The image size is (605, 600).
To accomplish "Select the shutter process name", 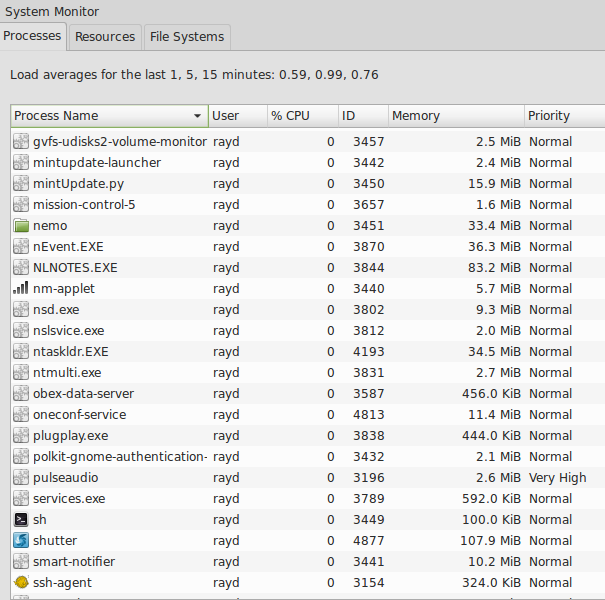I will click(x=55, y=541).
